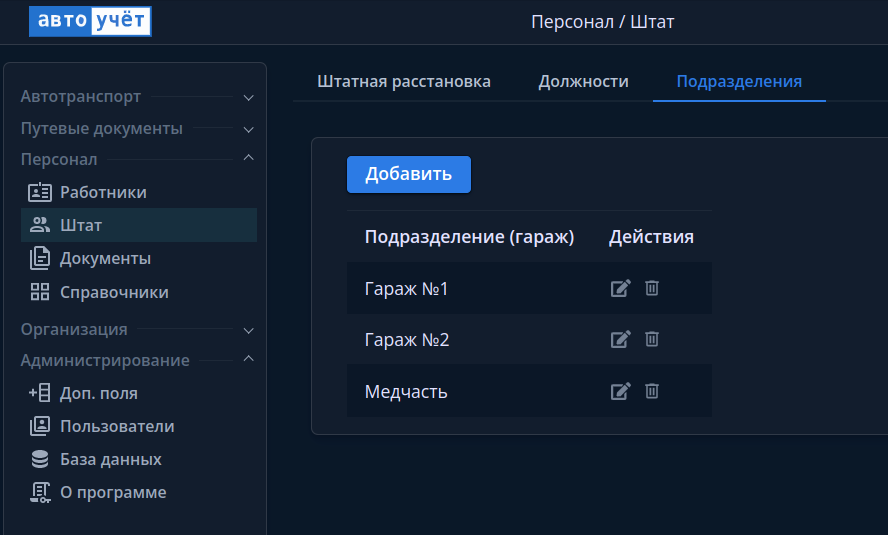The width and height of the screenshot is (888, 535).
Task: Click the edit icon for Гараж №1
Action: click(620, 288)
